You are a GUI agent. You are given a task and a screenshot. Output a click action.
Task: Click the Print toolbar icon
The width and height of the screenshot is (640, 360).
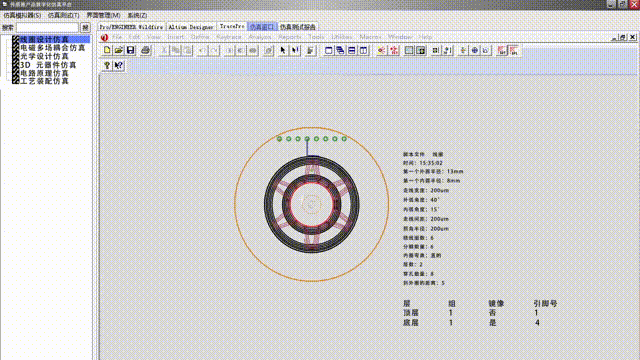pyautogui.click(x=145, y=50)
